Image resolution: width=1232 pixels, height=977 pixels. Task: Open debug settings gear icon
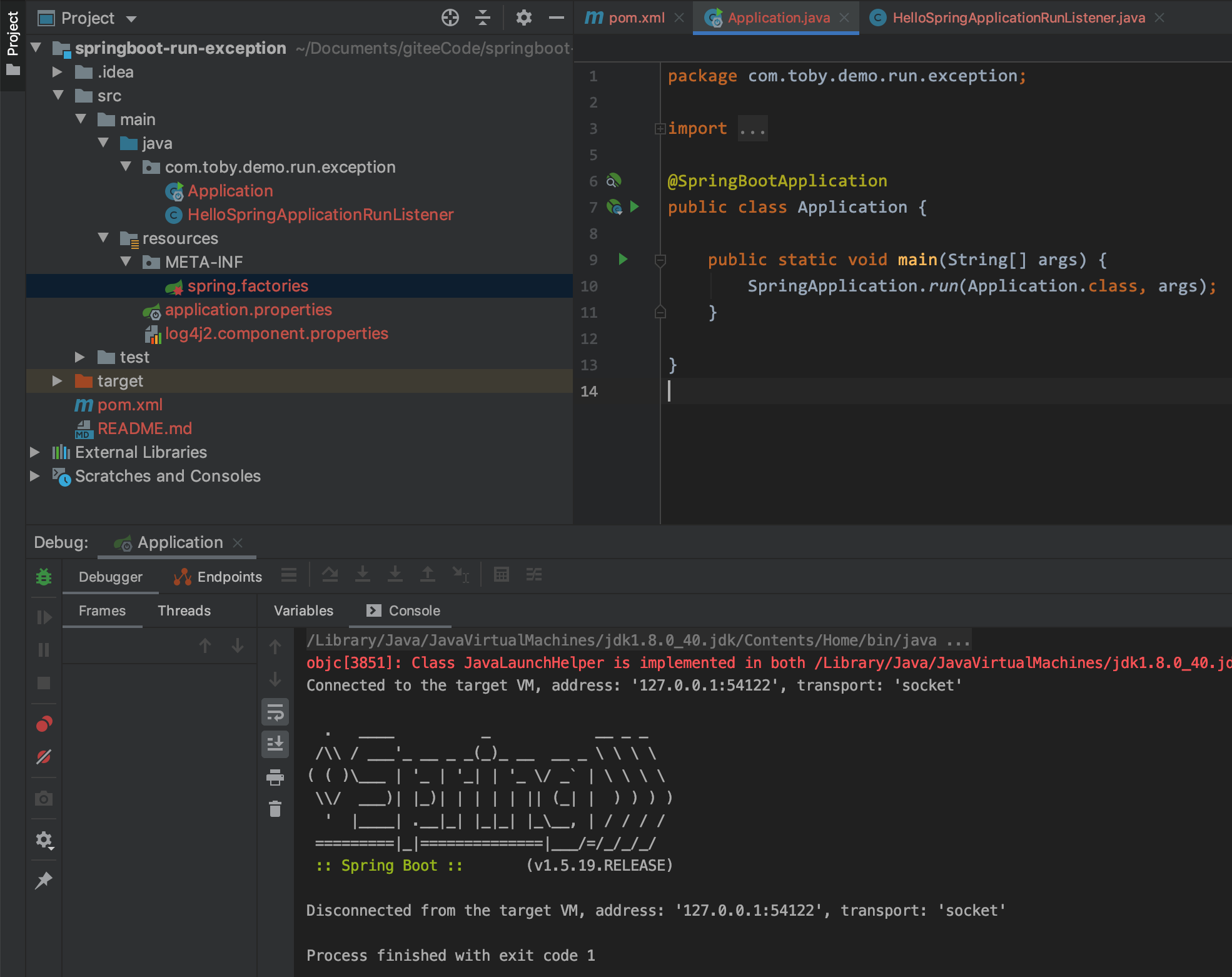44,839
